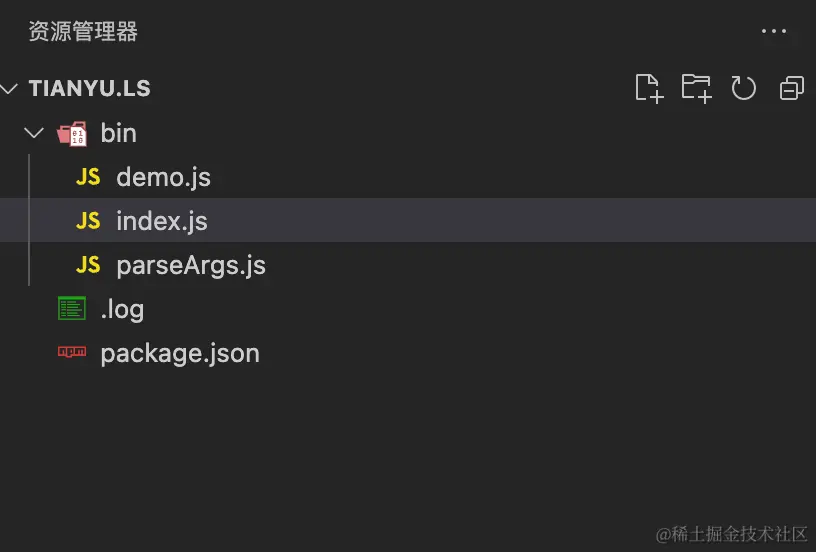Collapse all folders in the explorer

(791, 88)
